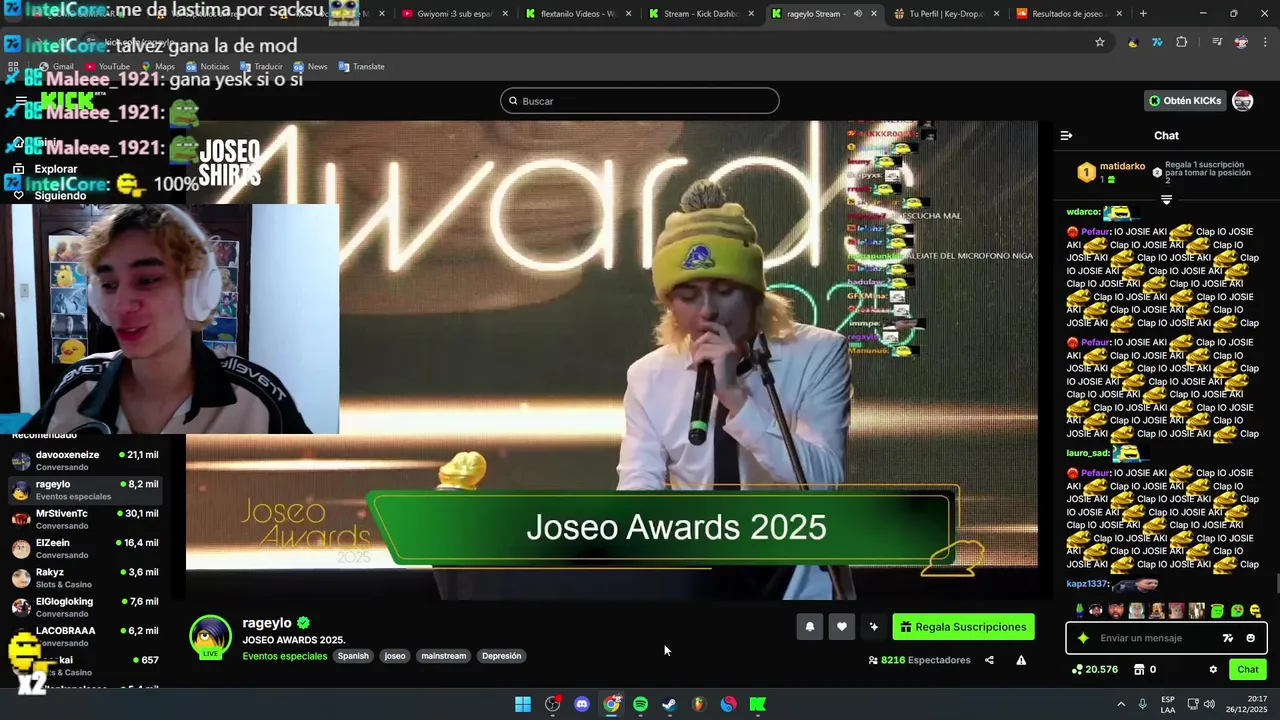
Task: Select the mainstream tag
Action: click(444, 656)
